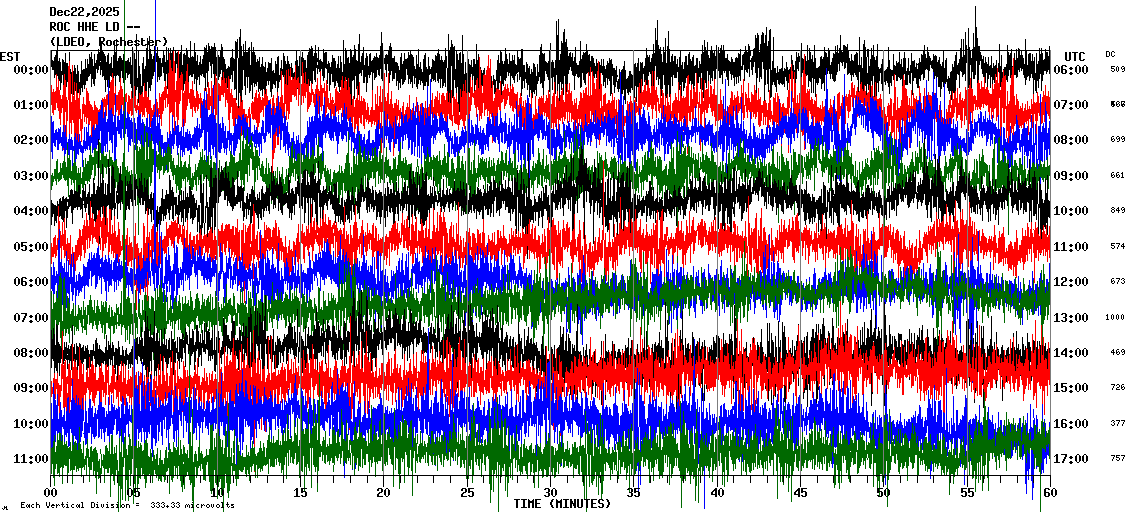The height and width of the screenshot is (519, 1130).
Task: Click the UTC-side 06:00 label
Action: coord(1070,69)
